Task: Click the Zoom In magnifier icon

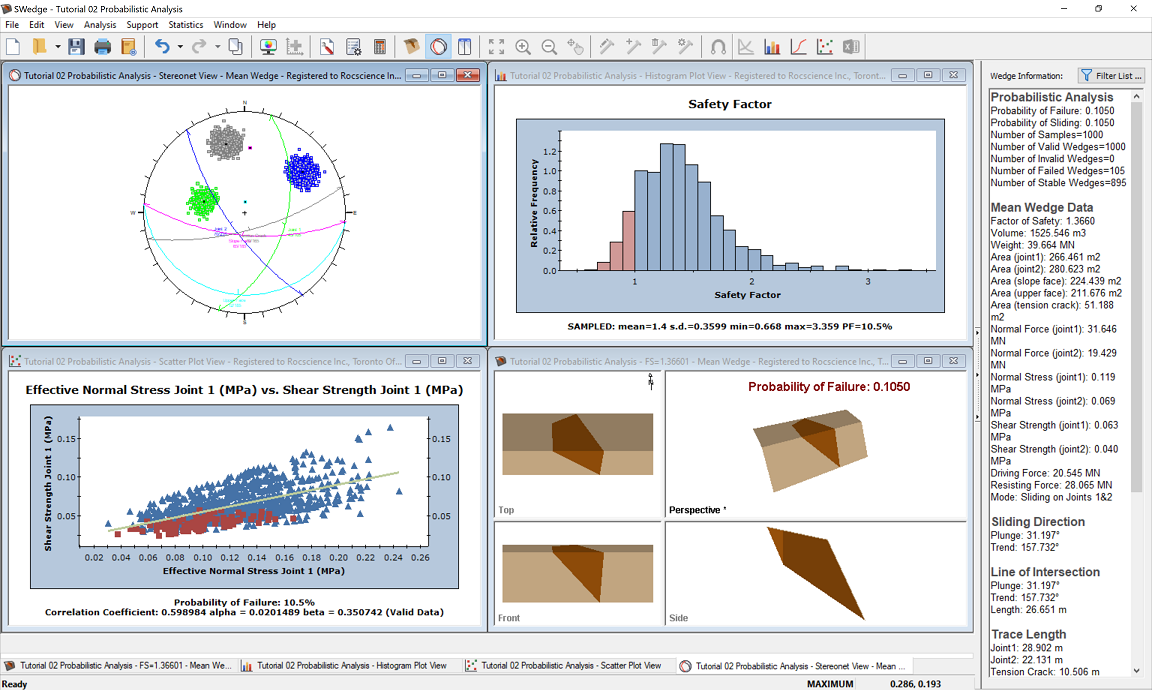Action: (523, 46)
